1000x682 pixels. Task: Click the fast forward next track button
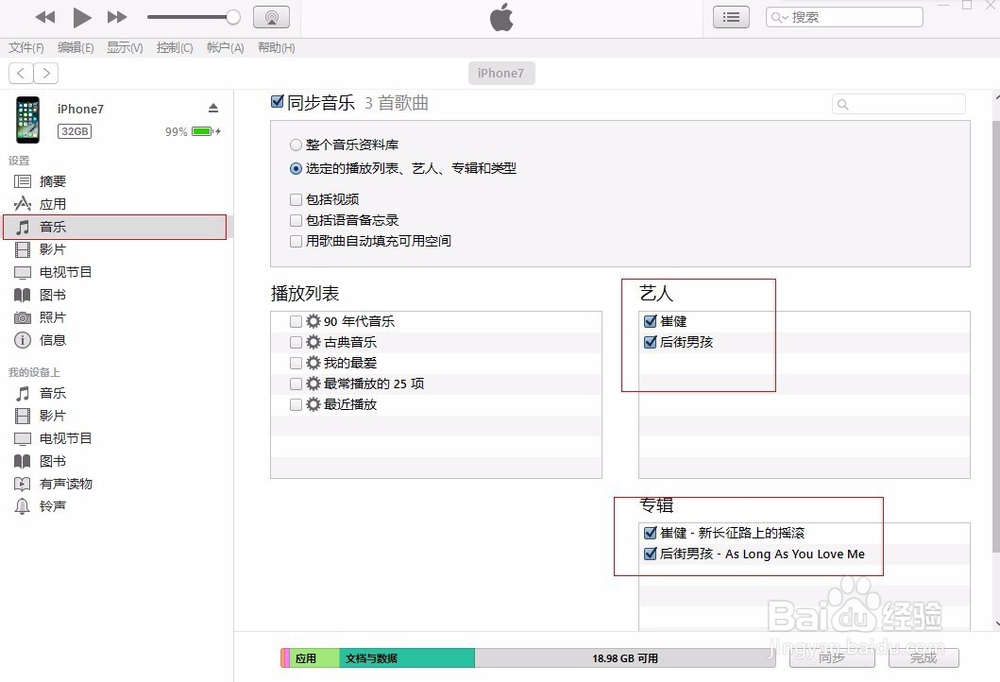[x=117, y=17]
